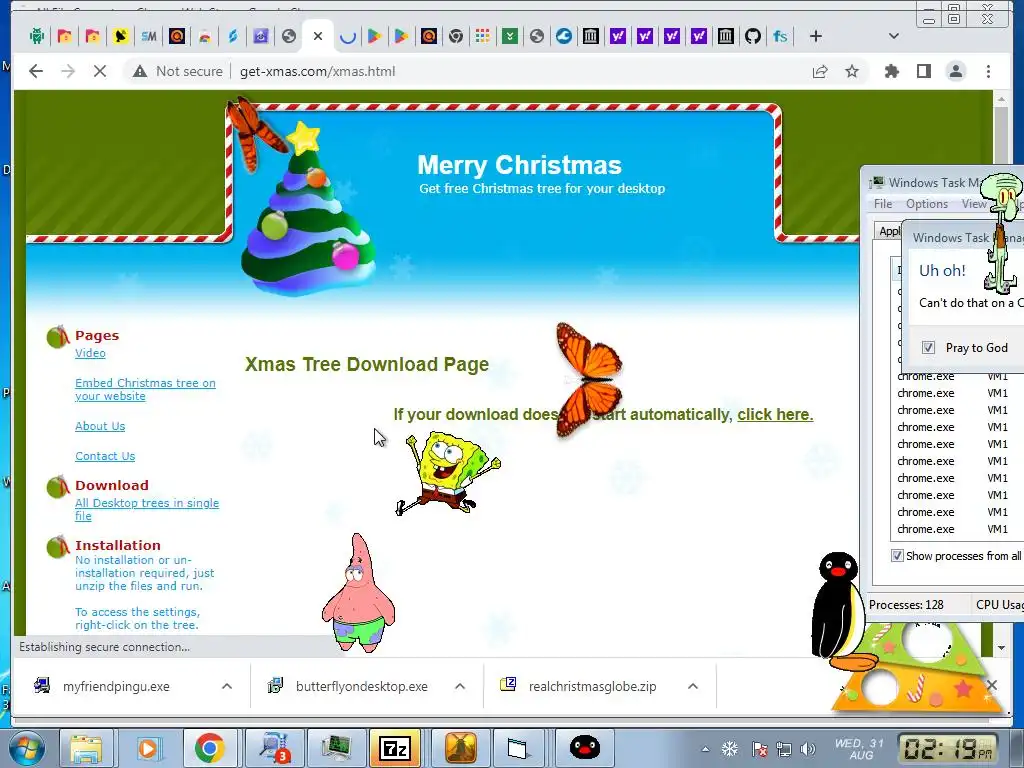This screenshot has width=1024, height=768.
Task: Toggle the Chrome side panel
Action: [923, 71]
